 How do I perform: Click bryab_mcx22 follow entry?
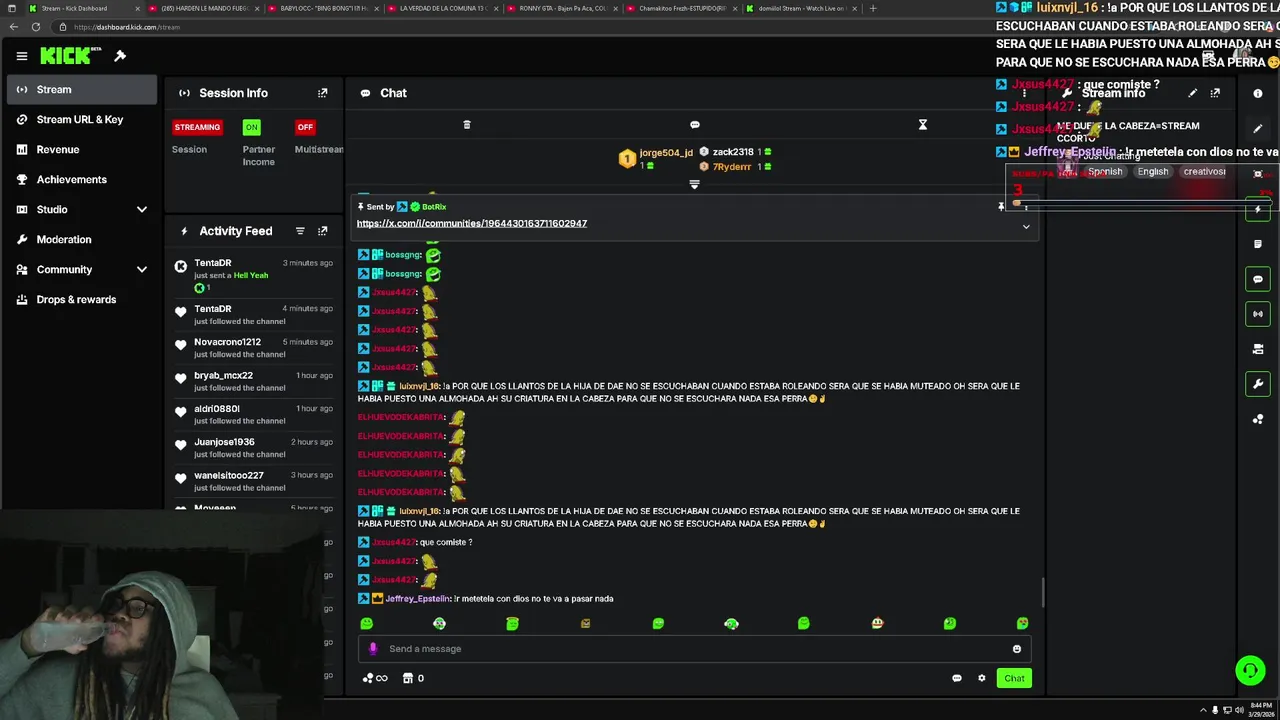254,381
